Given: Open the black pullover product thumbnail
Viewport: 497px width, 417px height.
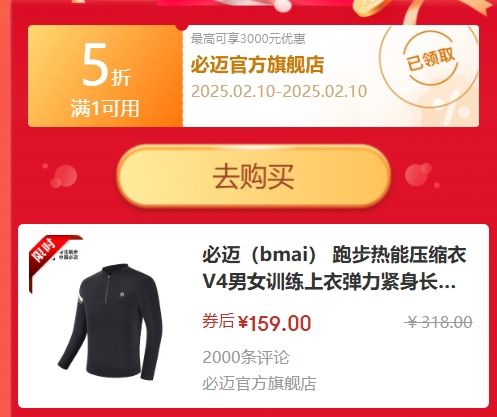Looking at the screenshot, I should pos(110,321).
